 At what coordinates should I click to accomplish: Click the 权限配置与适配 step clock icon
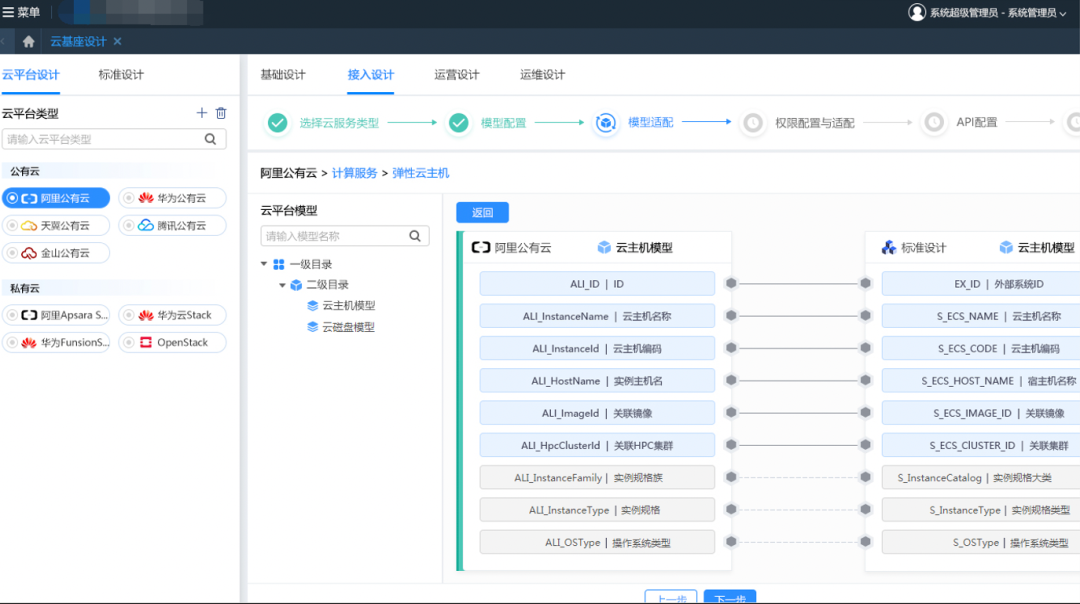753,123
